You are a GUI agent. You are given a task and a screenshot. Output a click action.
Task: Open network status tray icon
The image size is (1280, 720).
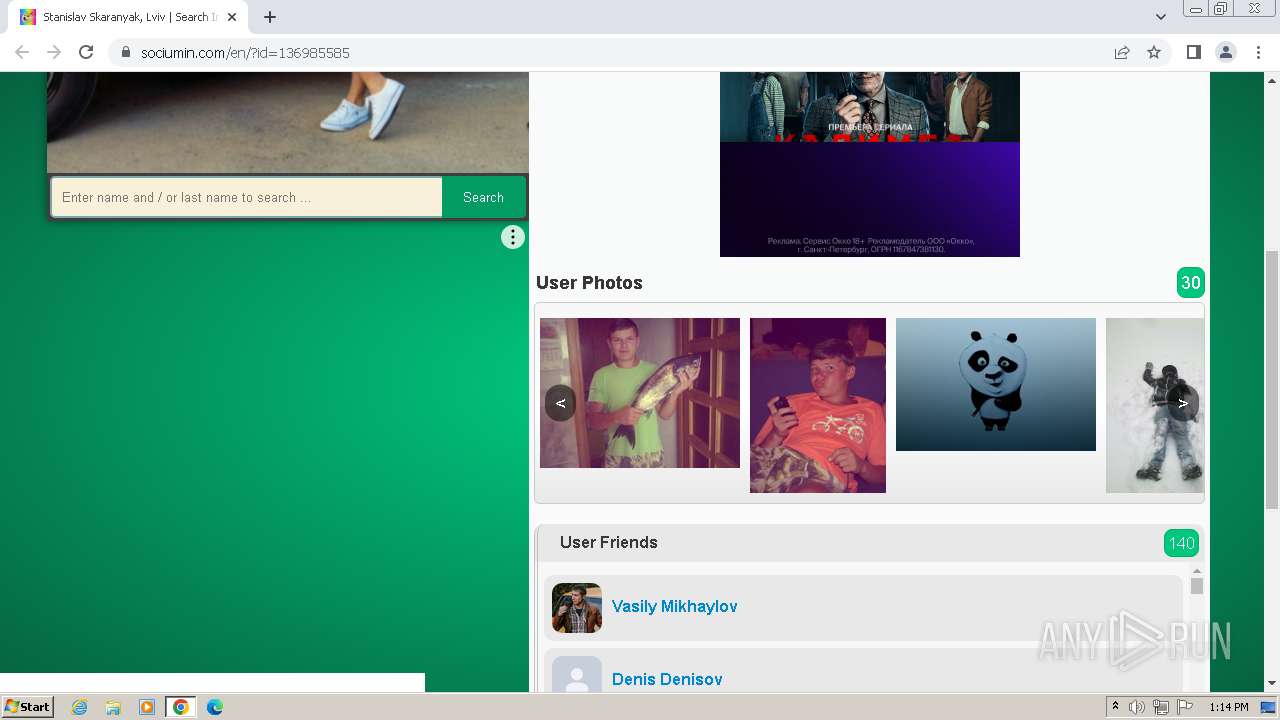(1161, 707)
